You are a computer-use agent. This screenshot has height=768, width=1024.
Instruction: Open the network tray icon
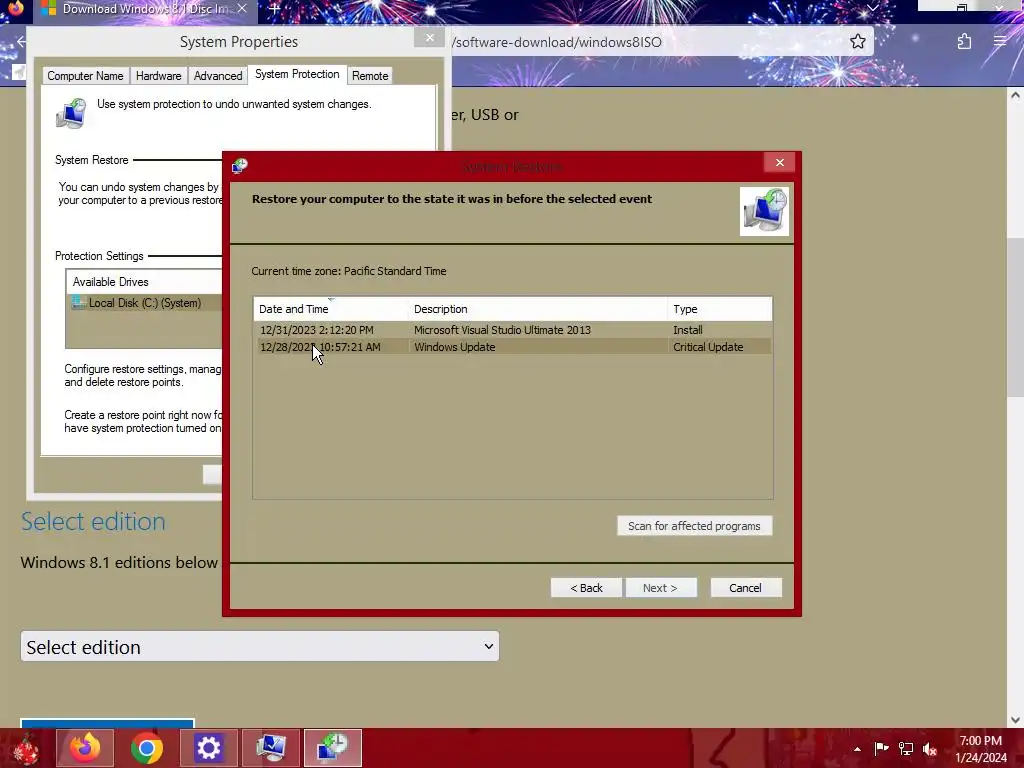(906, 749)
